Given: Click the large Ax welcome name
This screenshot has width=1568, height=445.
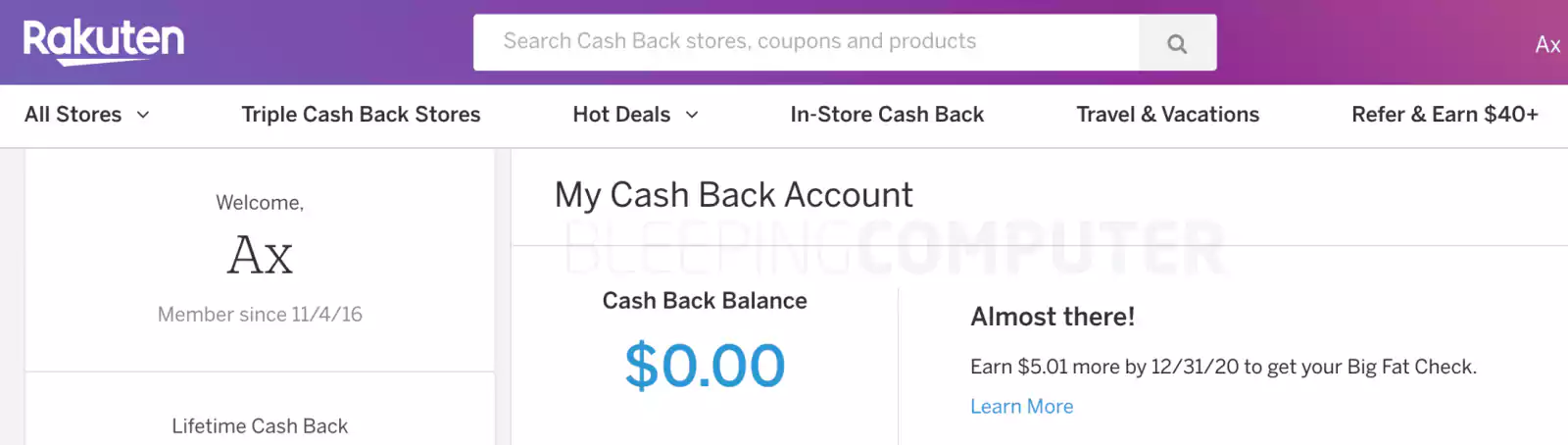Looking at the screenshot, I should [x=260, y=256].
